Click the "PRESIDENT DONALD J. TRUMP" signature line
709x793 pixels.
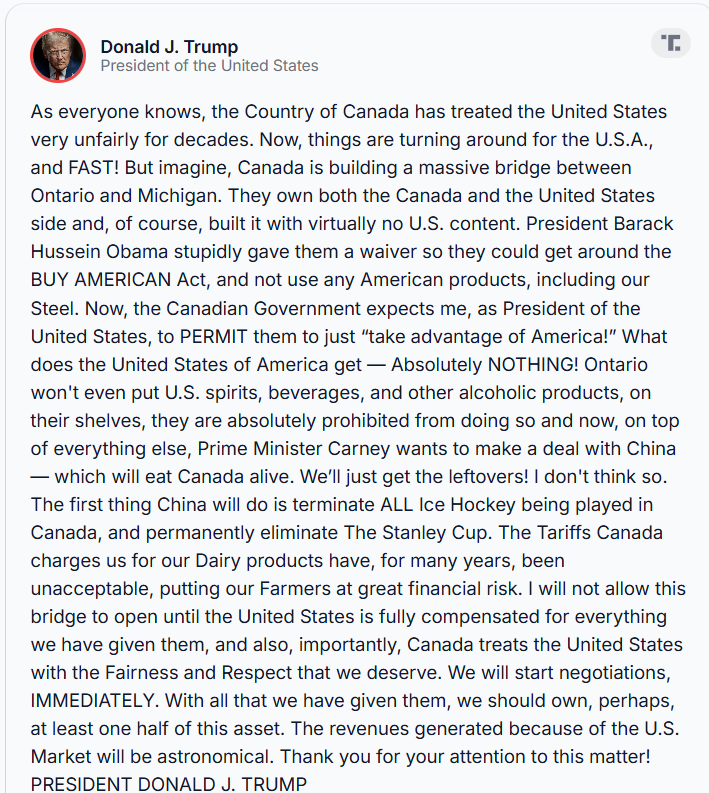[168, 783]
